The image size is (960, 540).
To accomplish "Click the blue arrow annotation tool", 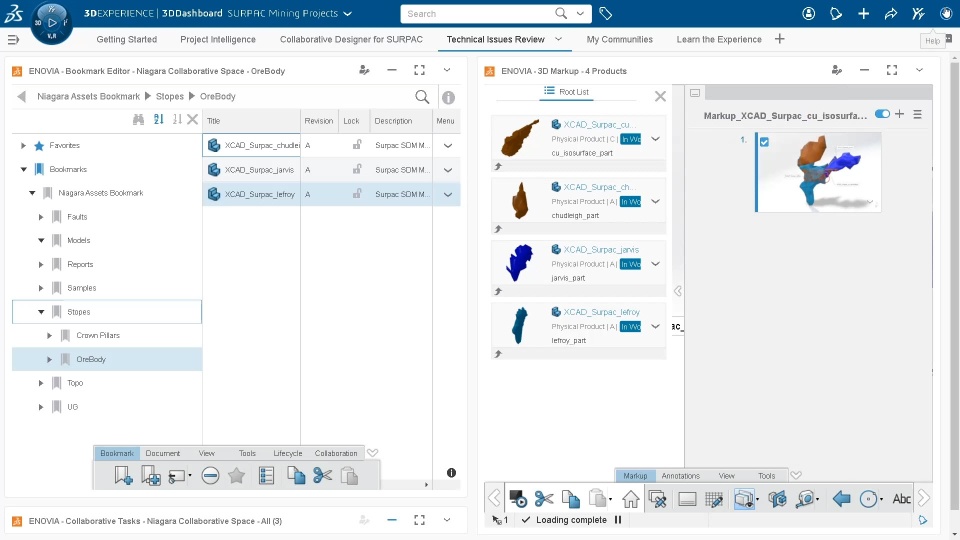I will coord(841,499).
